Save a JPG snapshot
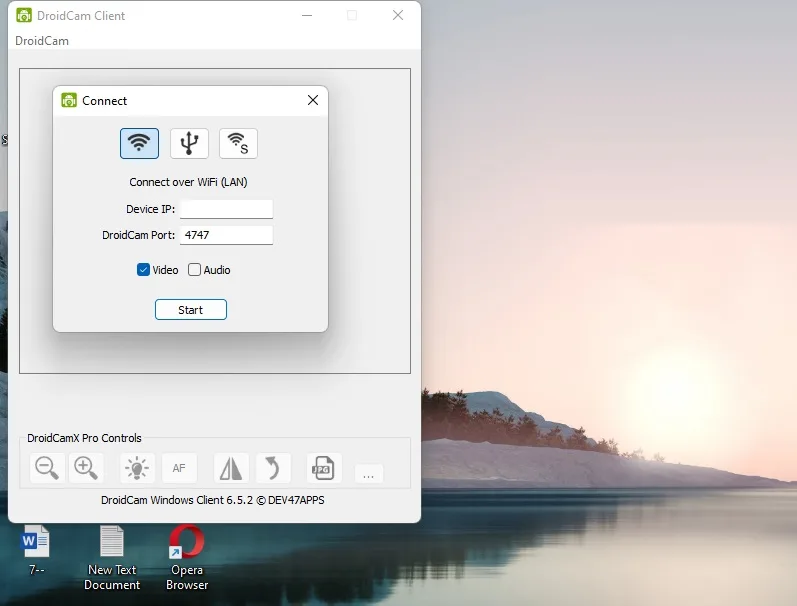Image resolution: width=797 pixels, height=606 pixels. (x=324, y=468)
